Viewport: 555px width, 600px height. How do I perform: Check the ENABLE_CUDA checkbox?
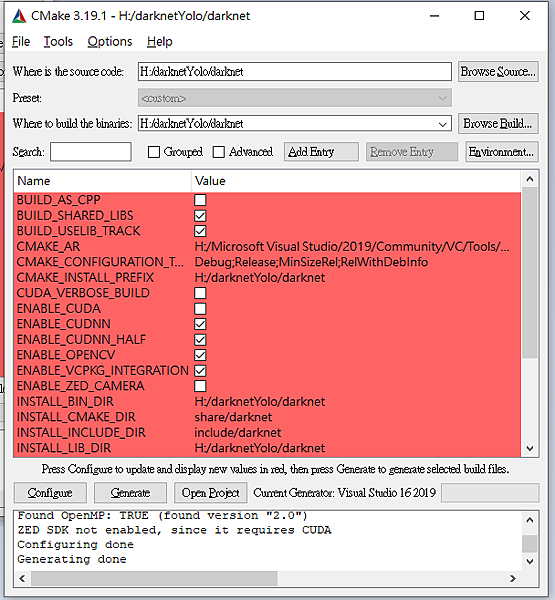click(200, 309)
